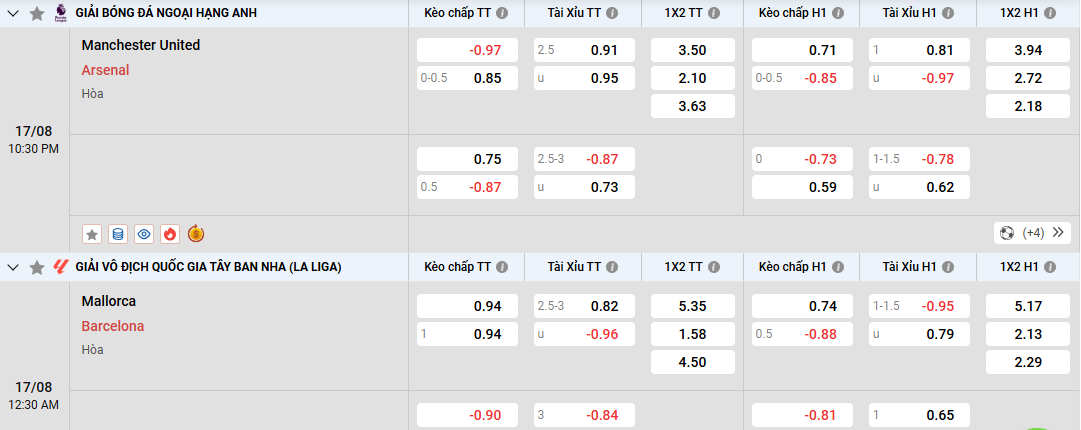Open the Barcelona team name

tap(113, 326)
